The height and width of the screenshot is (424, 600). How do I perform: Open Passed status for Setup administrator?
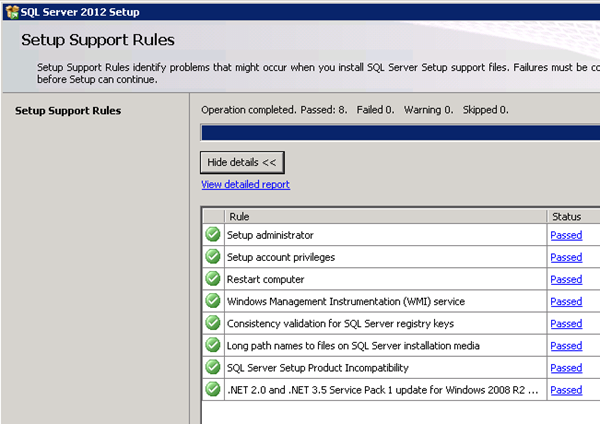(x=566, y=235)
